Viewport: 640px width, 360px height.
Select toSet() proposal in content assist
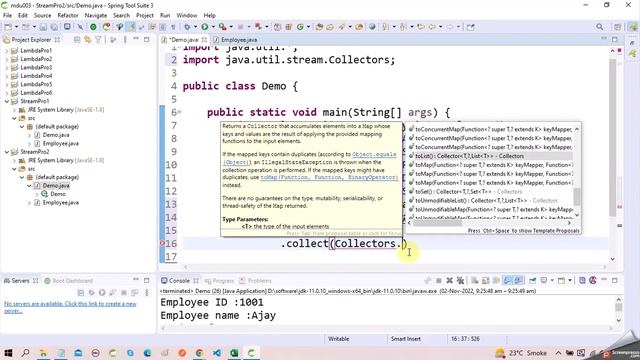coord(490,191)
